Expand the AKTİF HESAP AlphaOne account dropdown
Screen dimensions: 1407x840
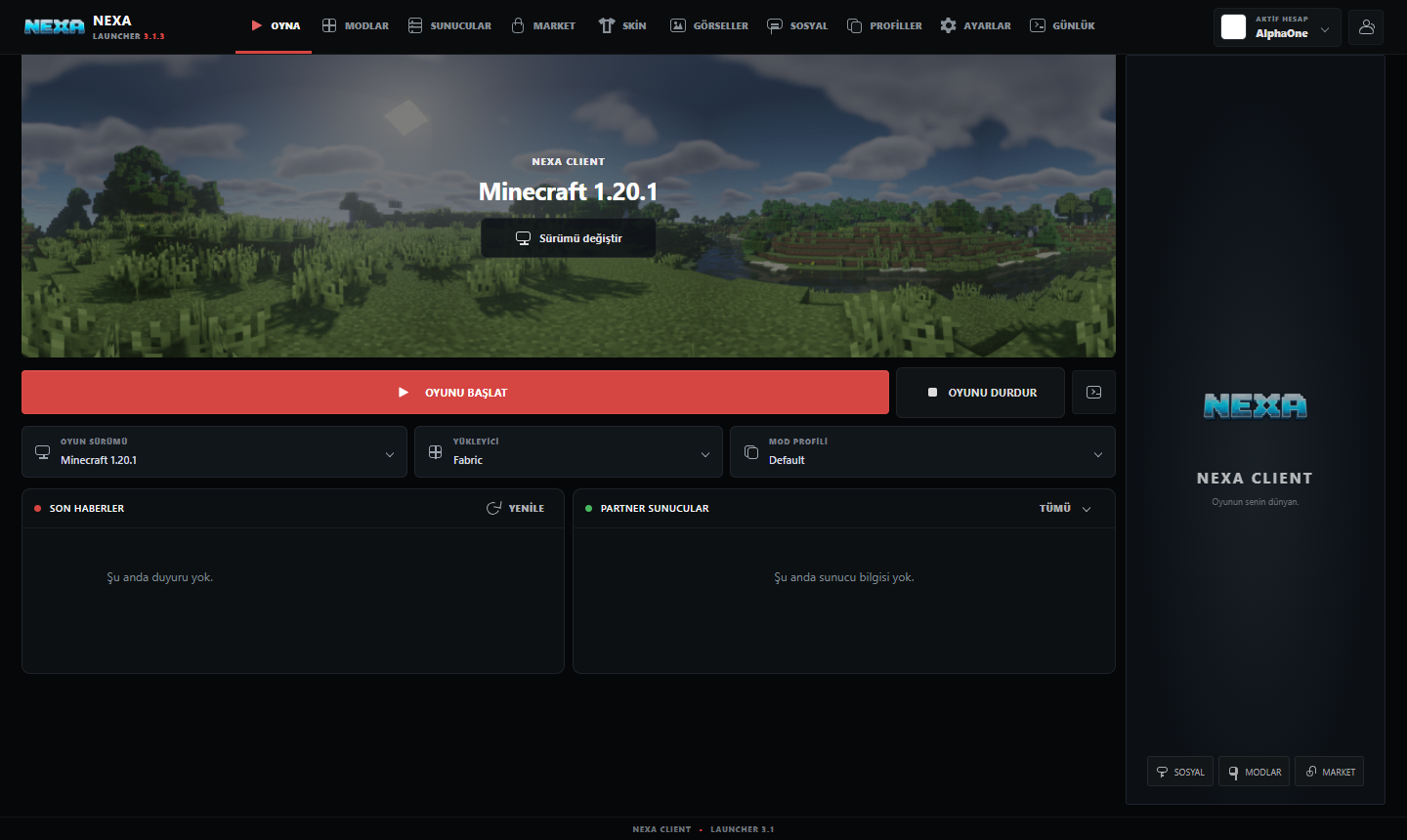point(1277,27)
